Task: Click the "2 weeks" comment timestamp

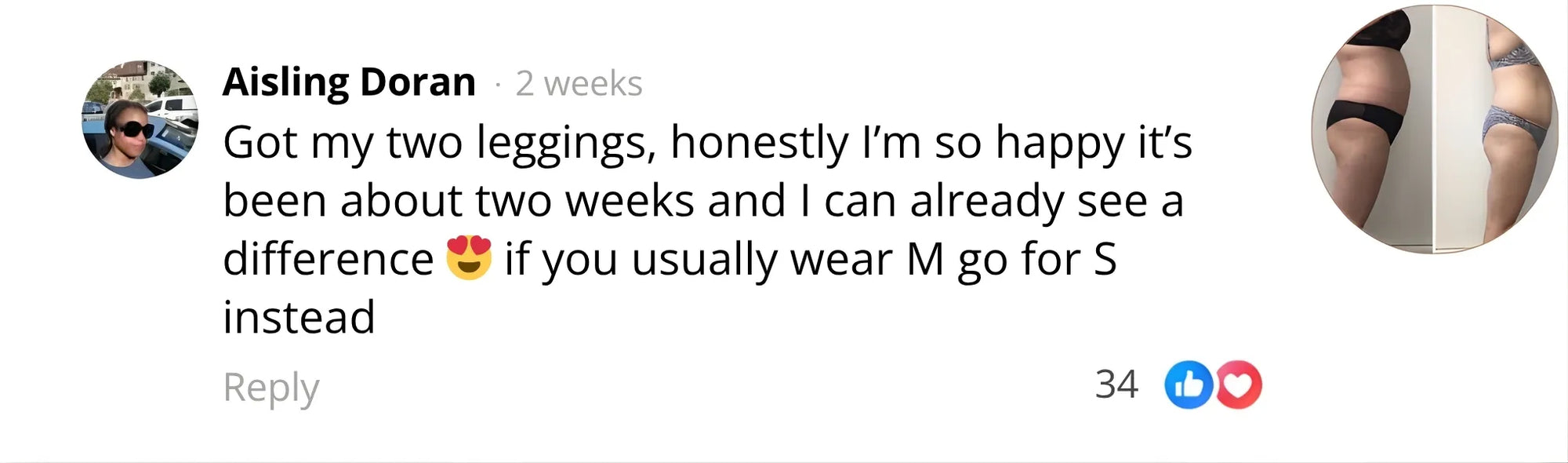Action: pos(579,83)
